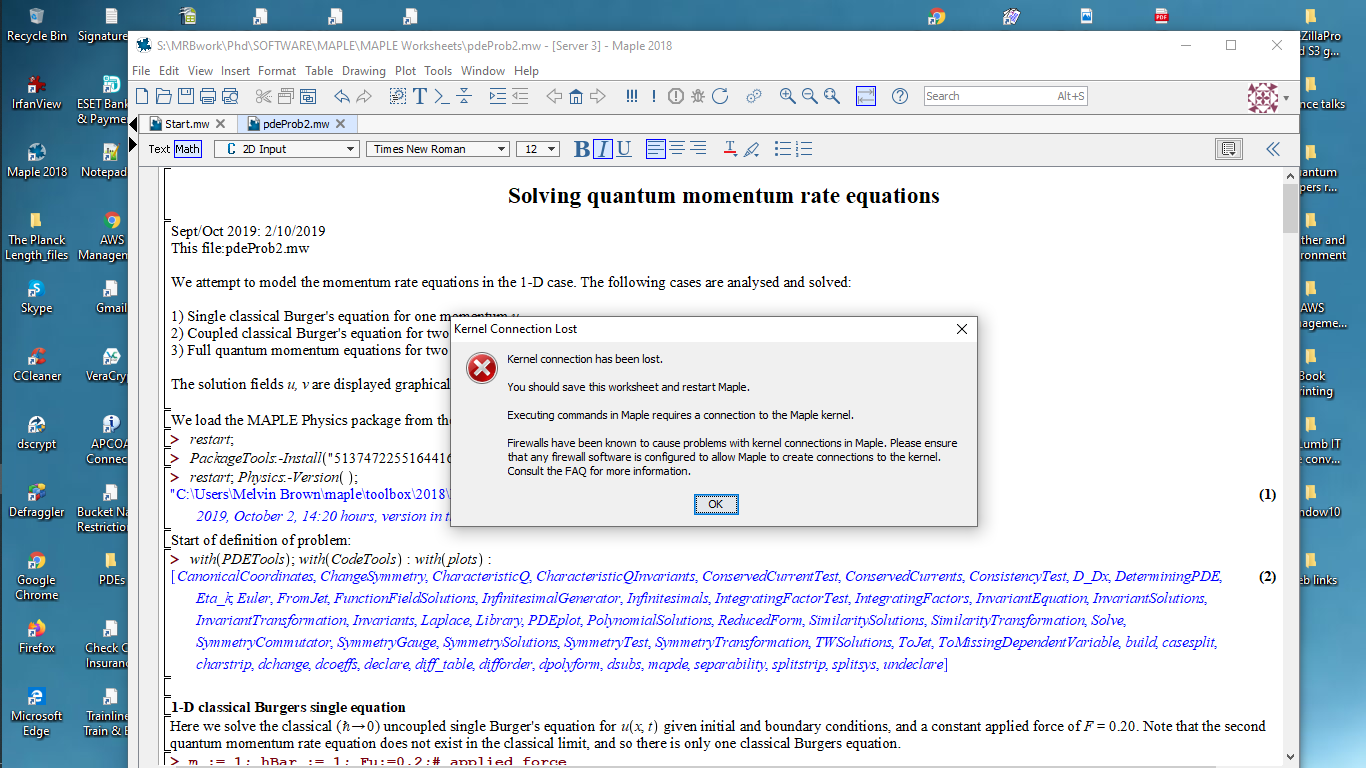Click the numbered list button
The height and width of the screenshot is (768, 1366).
click(804, 149)
